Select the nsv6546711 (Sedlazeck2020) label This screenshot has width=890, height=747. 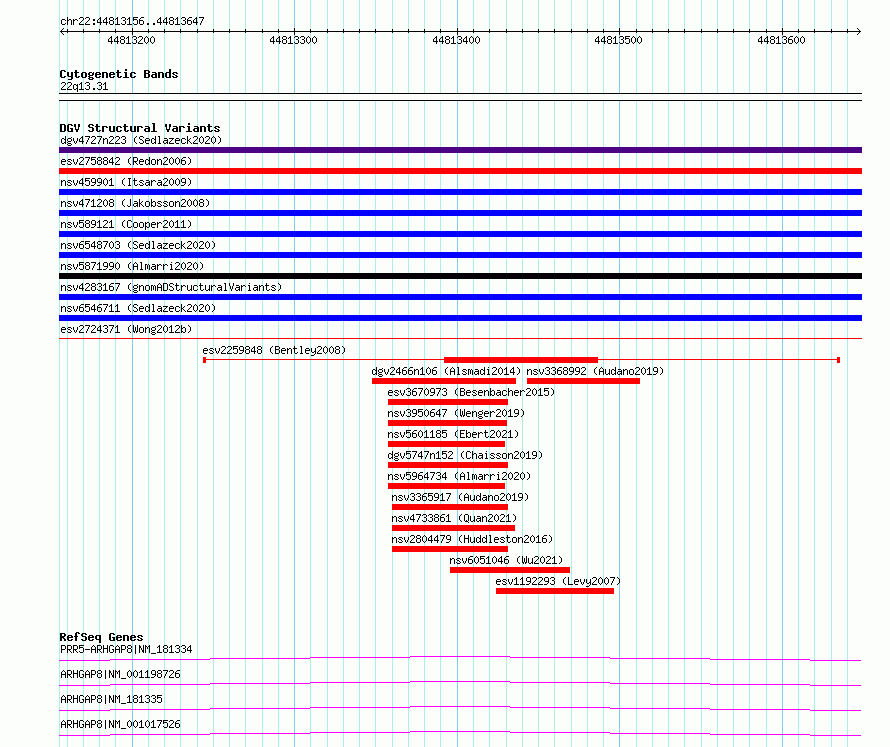[x=138, y=308]
